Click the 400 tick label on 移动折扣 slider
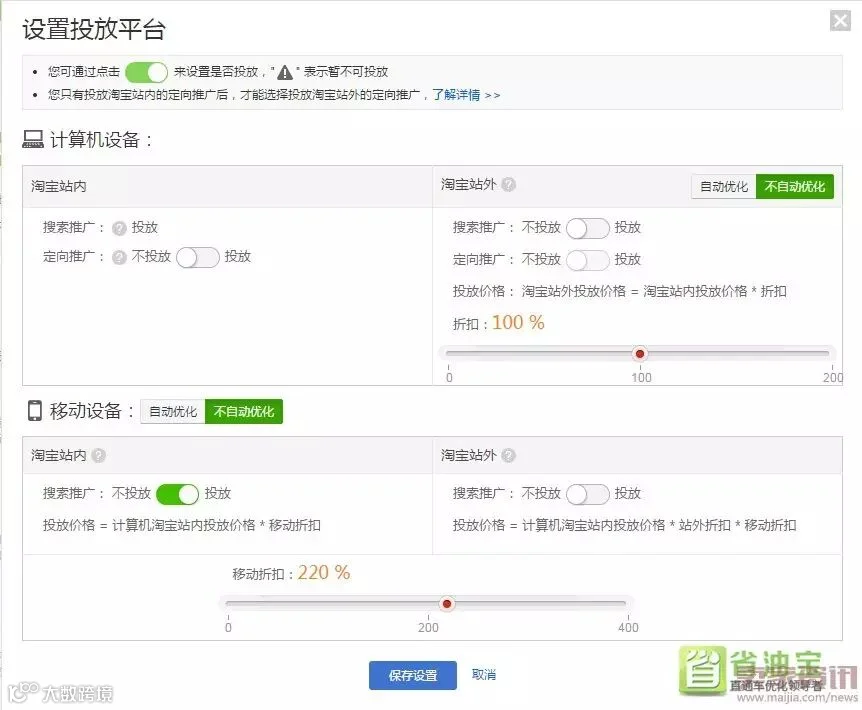Viewport: 862px width, 710px height. pyautogui.click(x=628, y=628)
